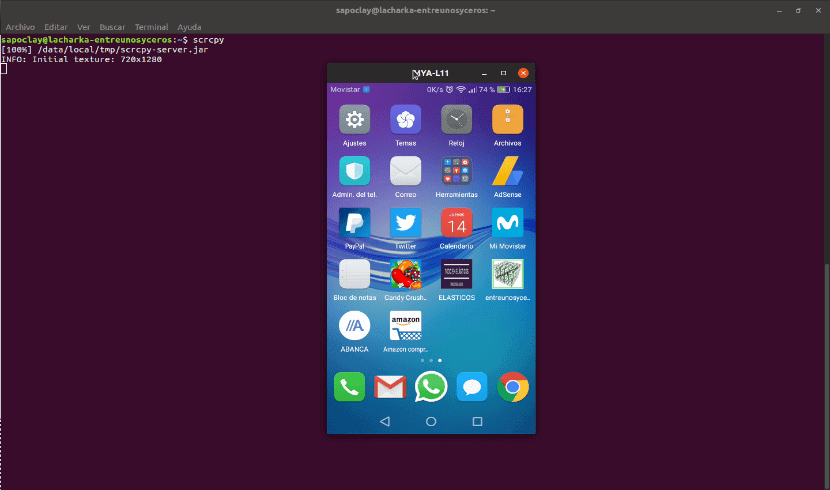Open the PayPal app

[354, 223]
